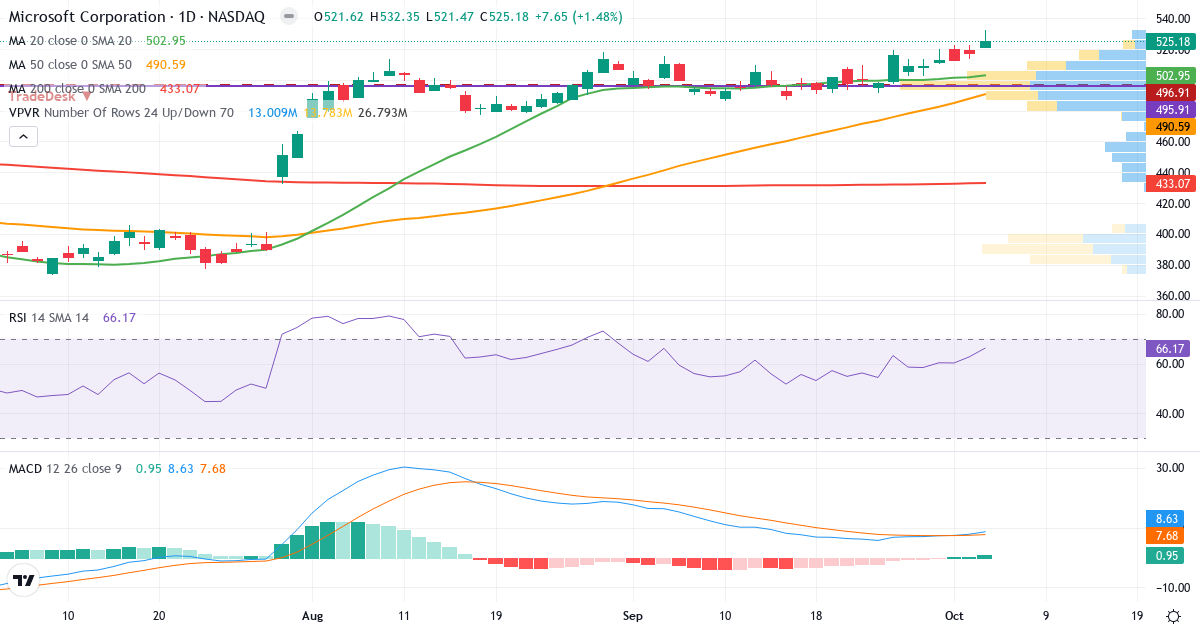The height and width of the screenshot is (630, 1200).
Task: Click the 400.00 price scale label
Action: click(1172, 234)
